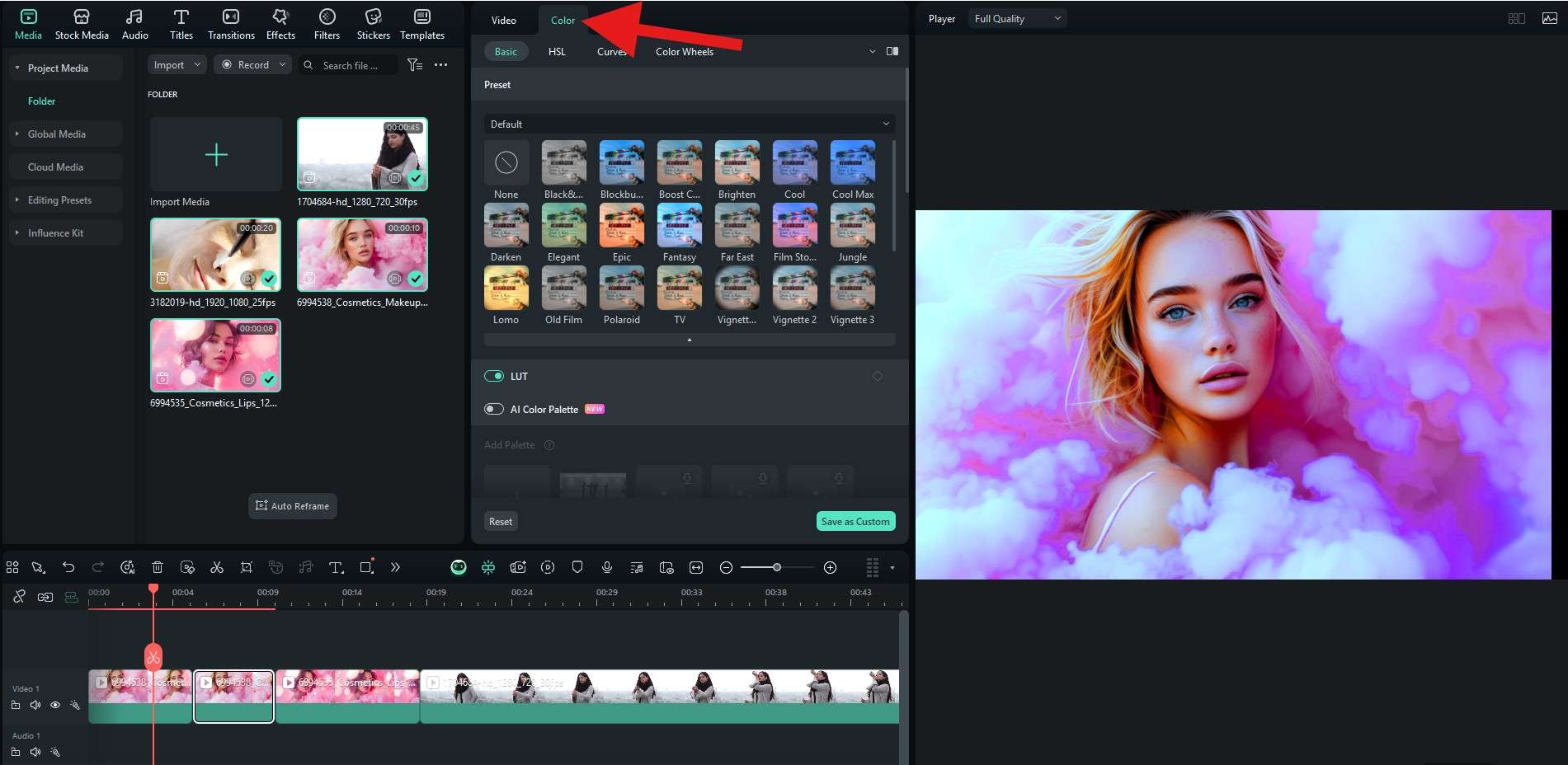The image size is (1568, 765).
Task: Turn off the LUT switch
Action: pyautogui.click(x=494, y=376)
